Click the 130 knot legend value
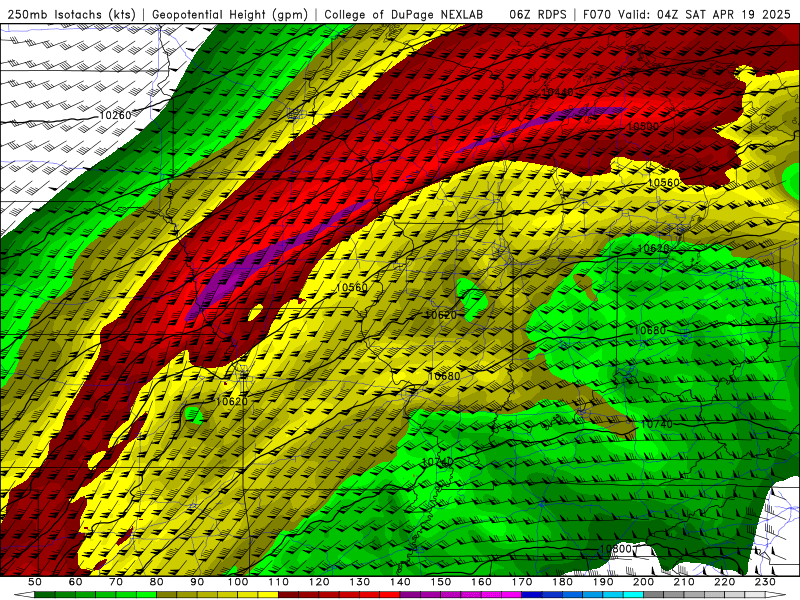This screenshot has height=600, width=800. [360, 582]
